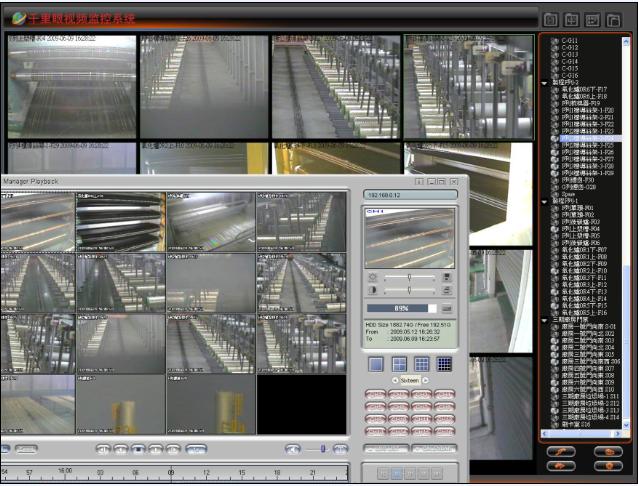This screenshot has height=486, width=638.
Task: Click the camera tree scroll-up arrow
Action: click(x=626, y=41)
